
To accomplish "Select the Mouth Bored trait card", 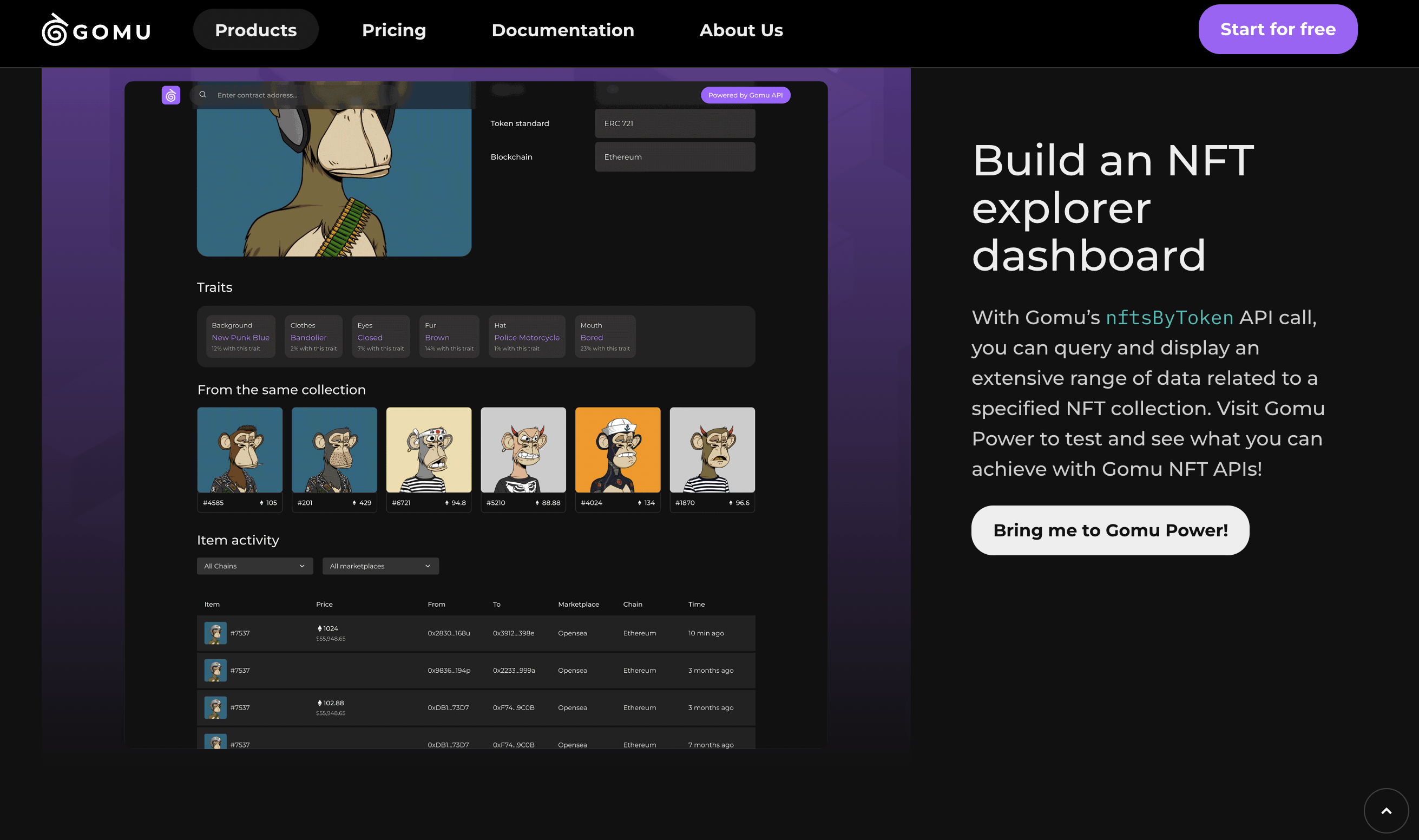I will [x=605, y=336].
